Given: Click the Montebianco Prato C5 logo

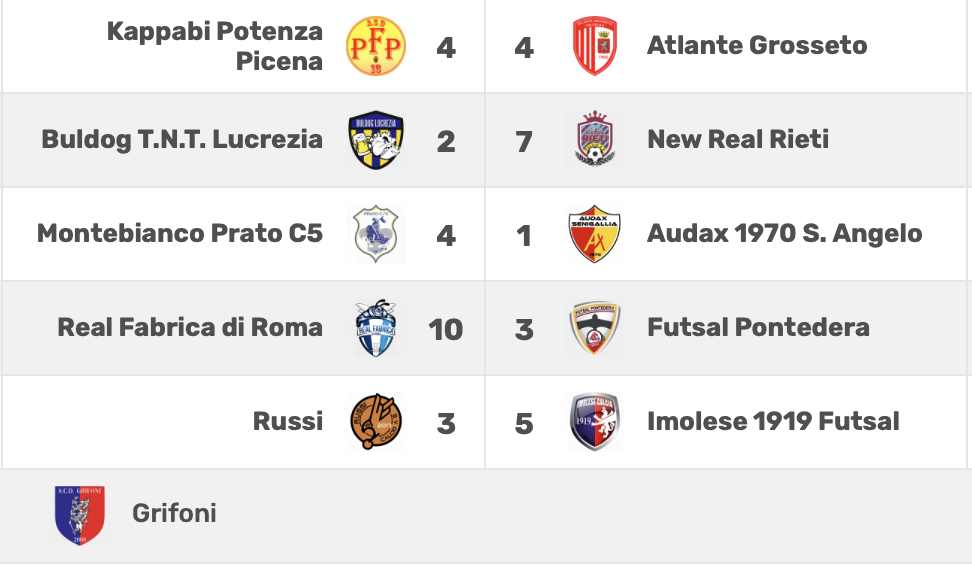Looking at the screenshot, I should 376,234.
